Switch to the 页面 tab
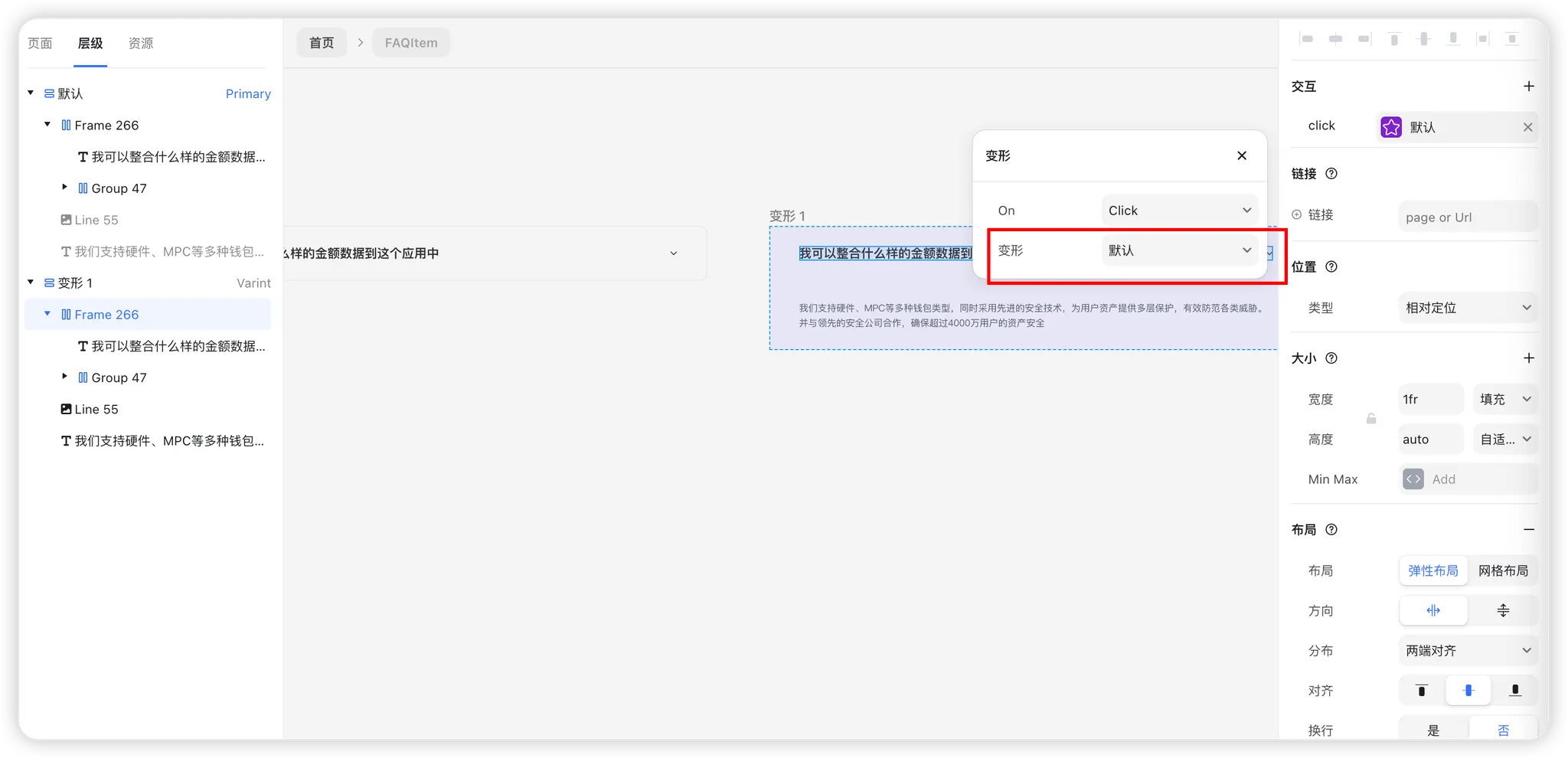The image size is (1568, 758). pyautogui.click(x=40, y=44)
